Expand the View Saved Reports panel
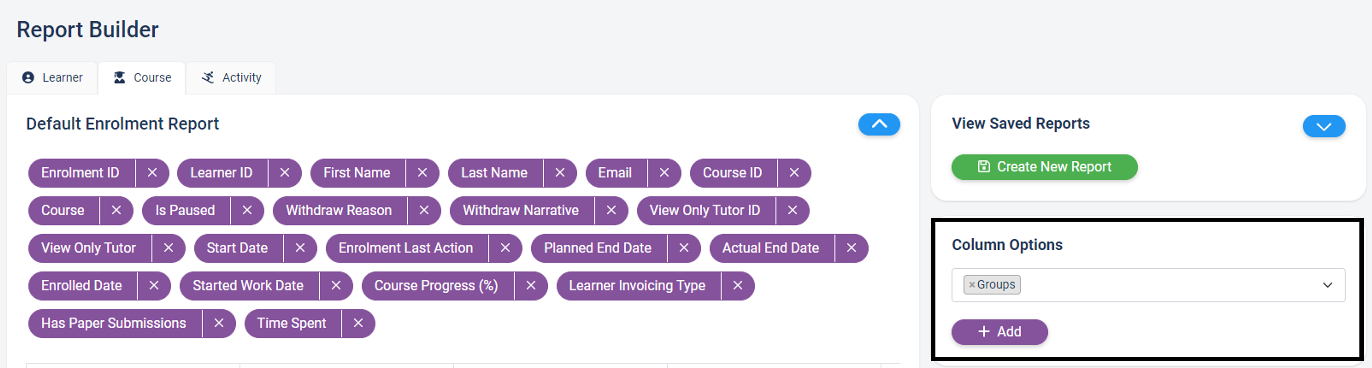The height and width of the screenshot is (368, 1372). click(x=1324, y=126)
